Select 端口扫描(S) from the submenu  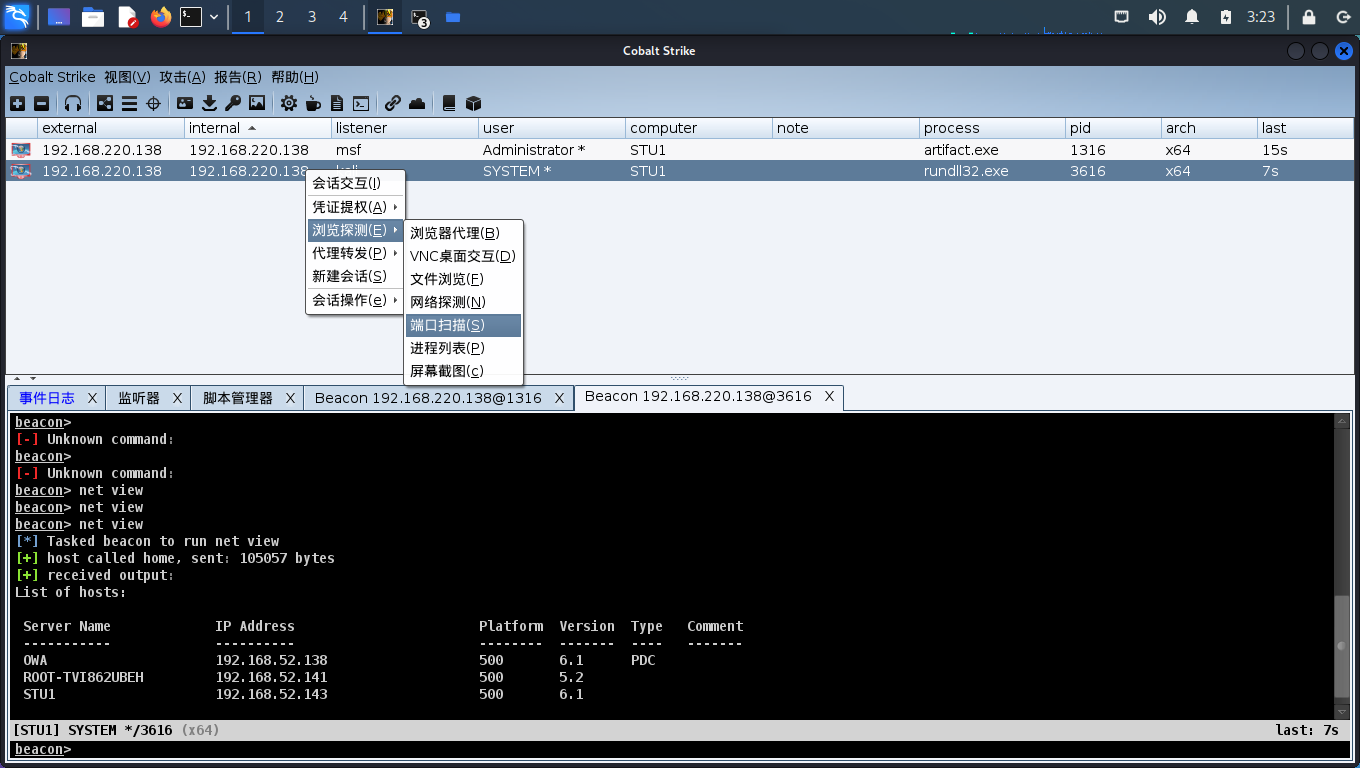pyautogui.click(x=464, y=325)
